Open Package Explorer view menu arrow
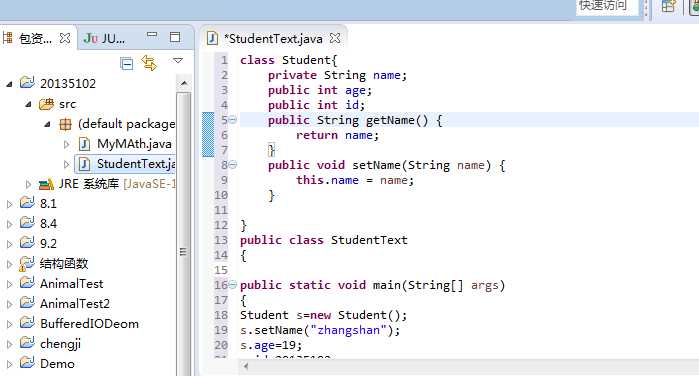This screenshot has height=376, width=699. click(x=178, y=60)
